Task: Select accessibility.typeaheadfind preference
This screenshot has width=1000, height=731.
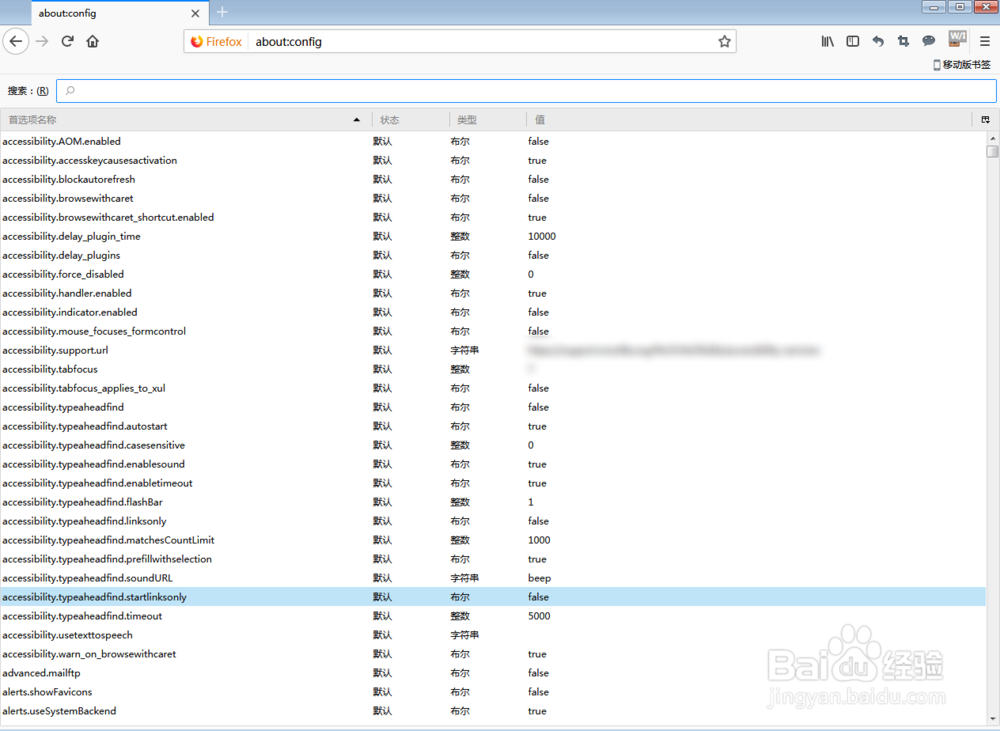Action: (x=492, y=407)
